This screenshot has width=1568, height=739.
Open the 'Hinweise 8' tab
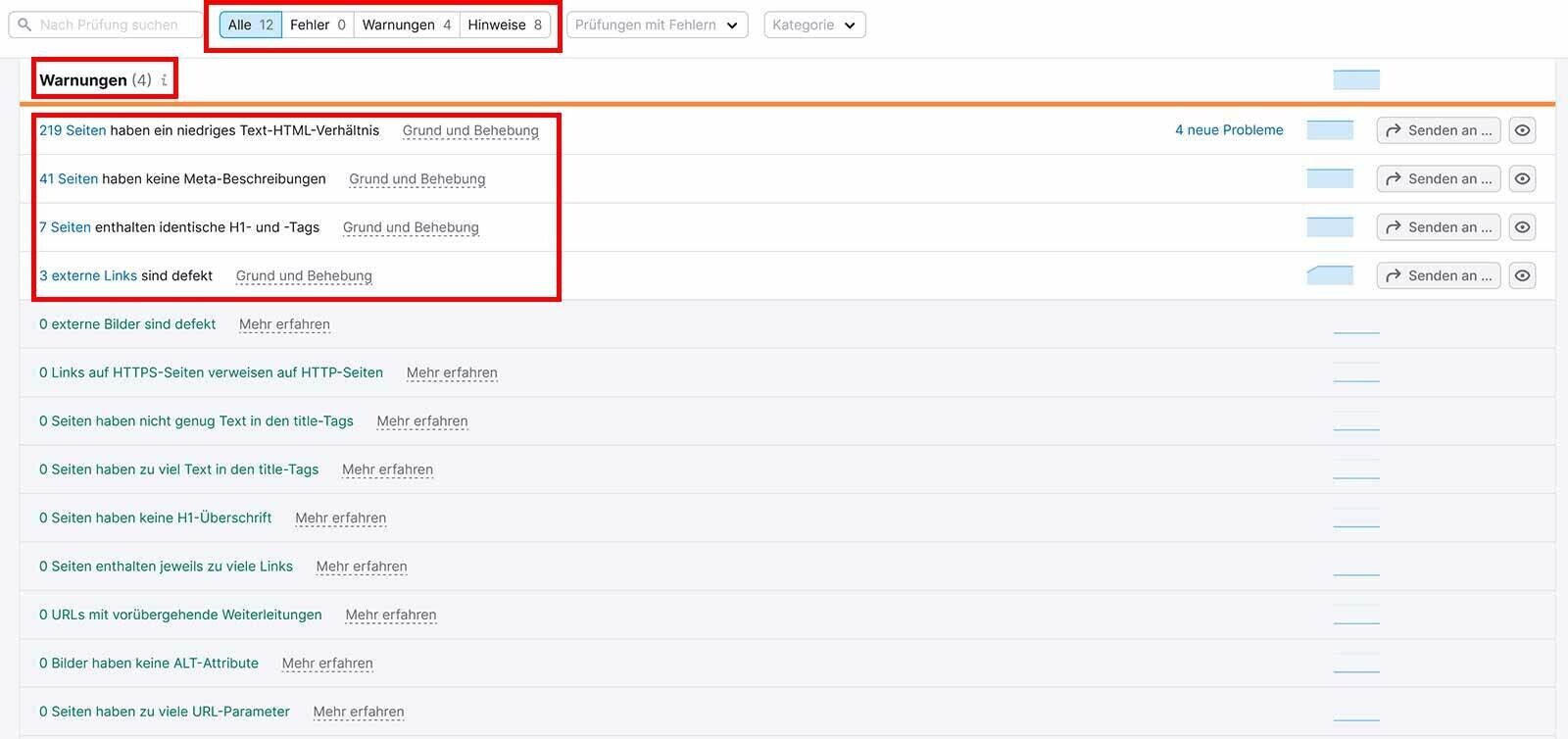point(505,25)
